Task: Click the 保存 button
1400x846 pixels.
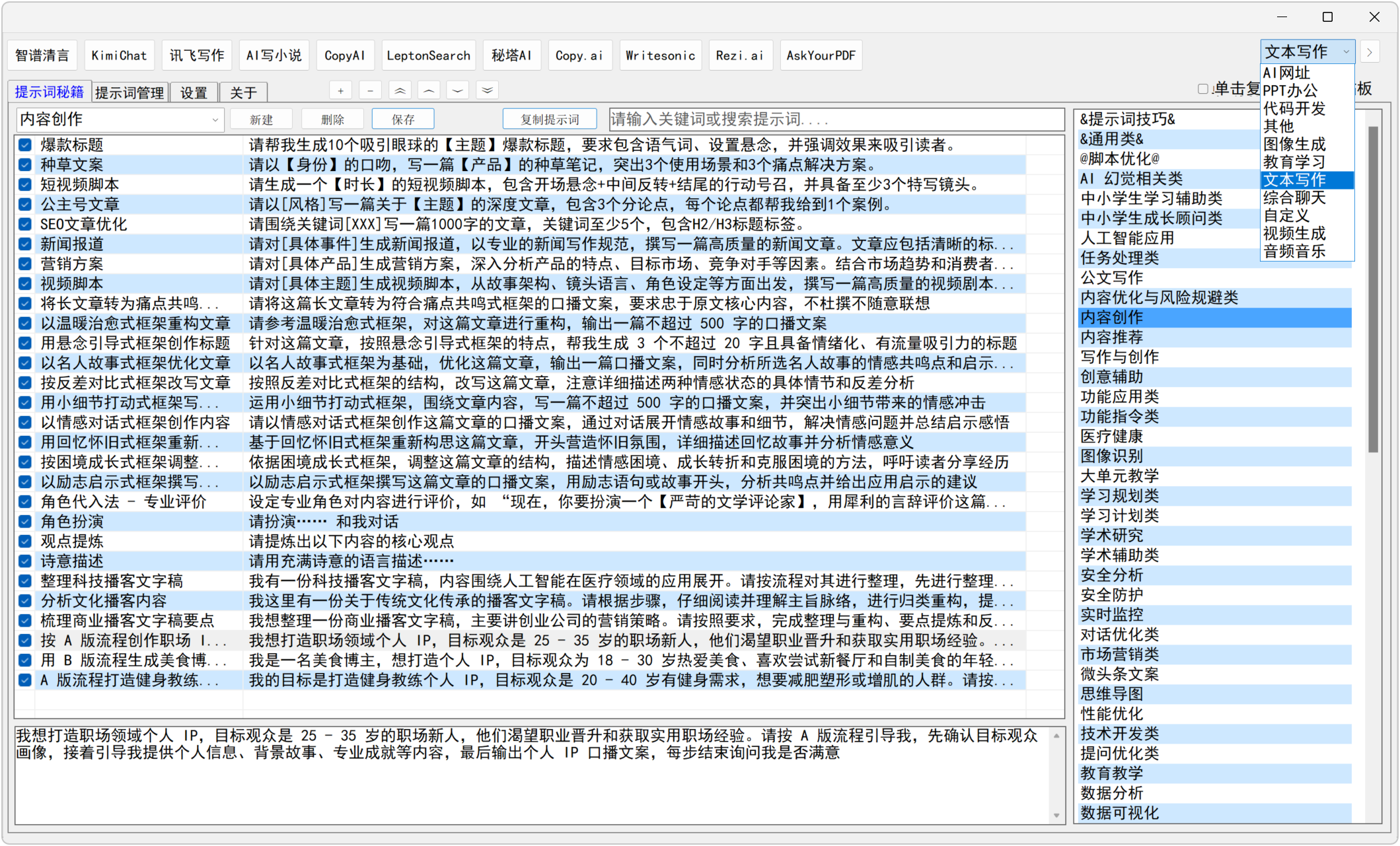Action: point(403,120)
